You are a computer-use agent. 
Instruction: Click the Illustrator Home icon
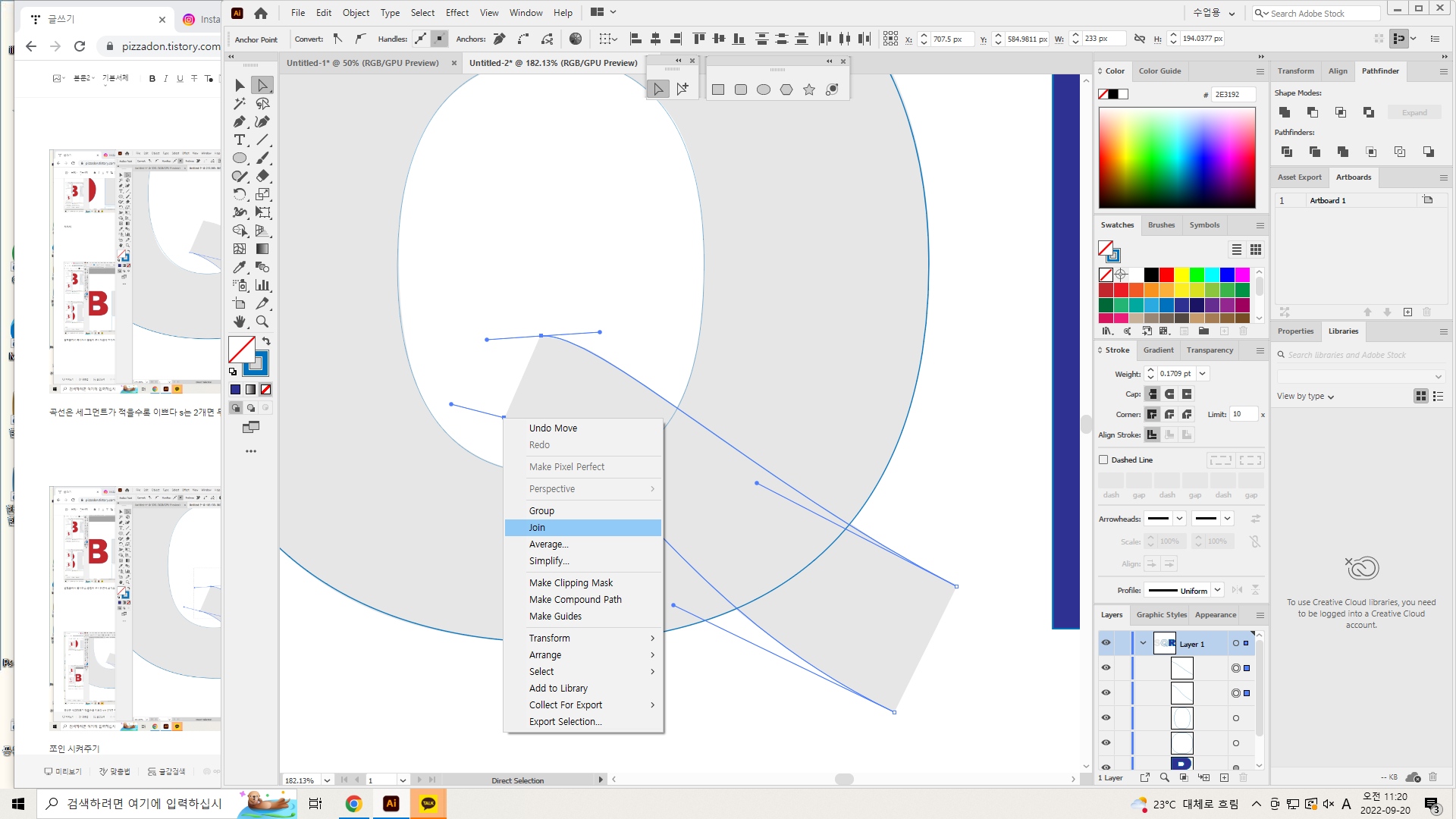pos(261,13)
